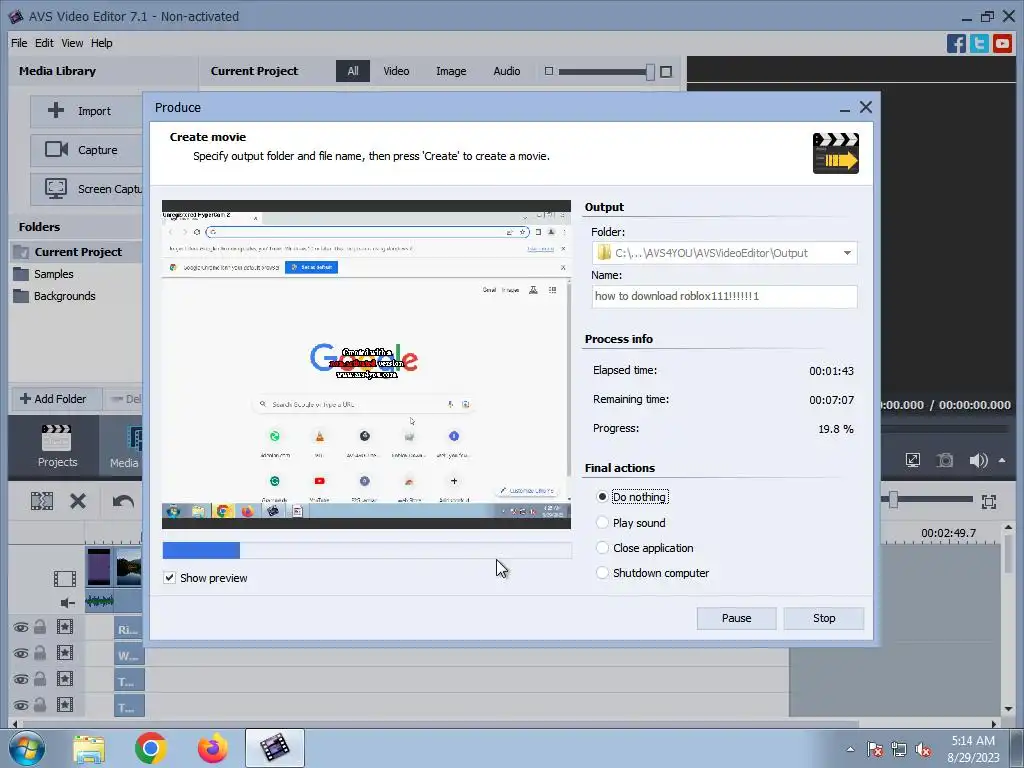Toggle visibility eye of W... track
Image resolution: width=1024 pixels, height=768 pixels.
pyautogui.click(x=21, y=654)
